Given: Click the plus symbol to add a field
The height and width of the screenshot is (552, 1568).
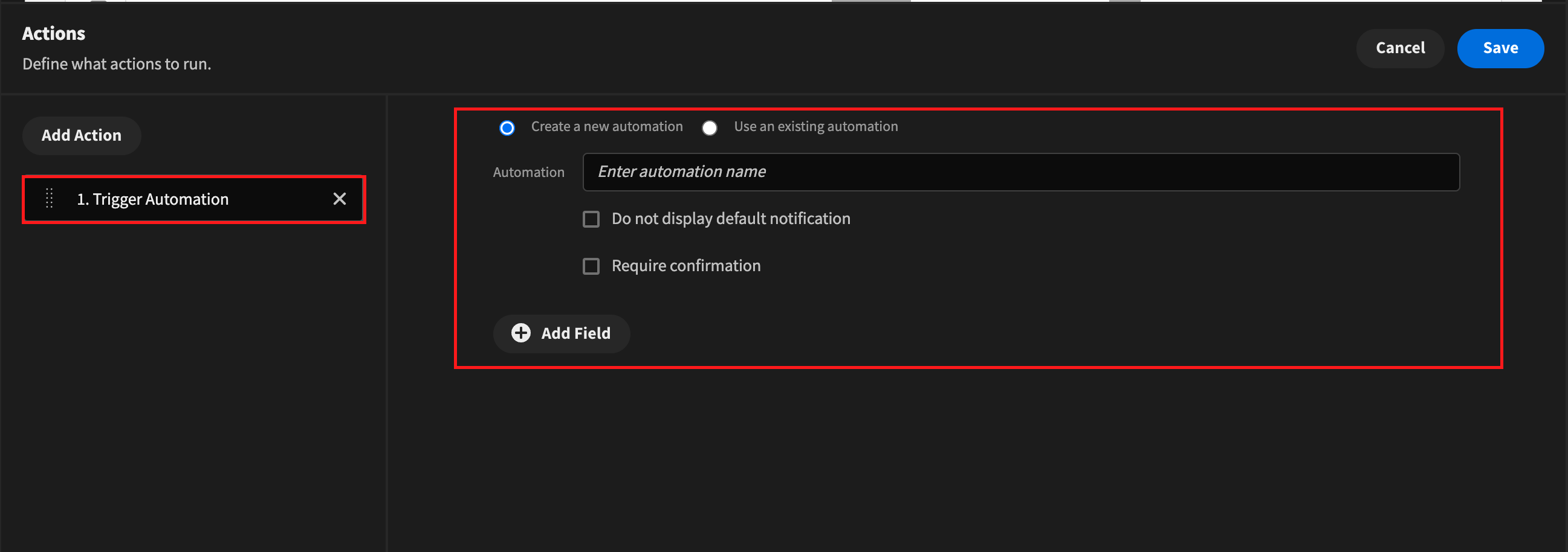Looking at the screenshot, I should tap(520, 333).
